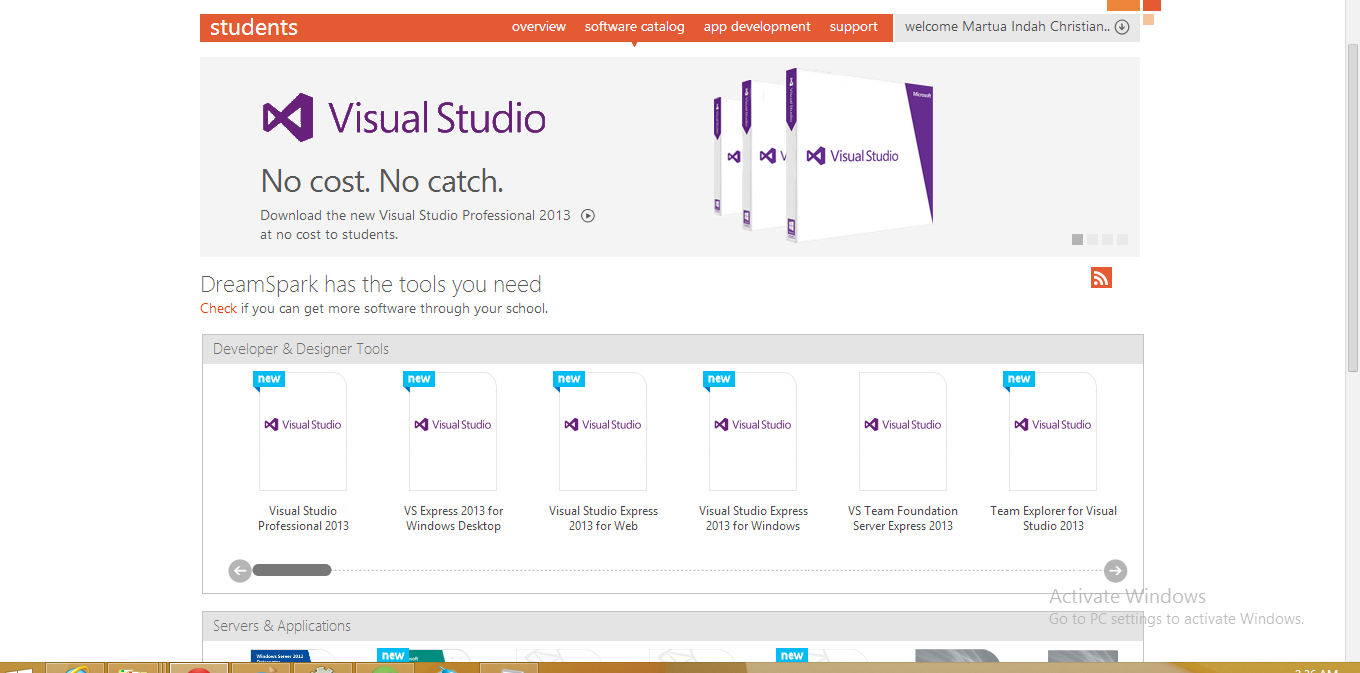Select the second banner slide indicator
The width and height of the screenshot is (1360, 673).
click(x=1092, y=240)
